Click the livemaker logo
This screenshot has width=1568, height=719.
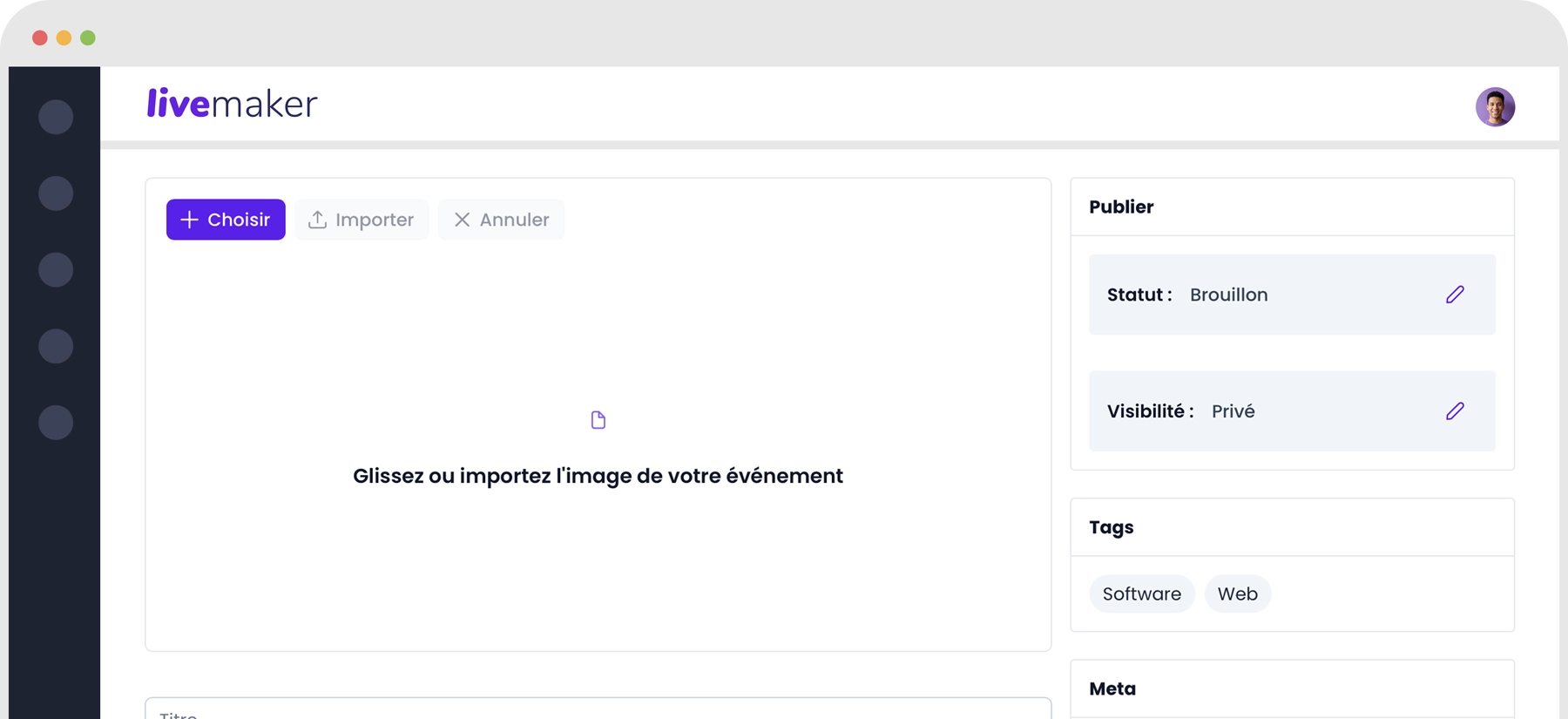coord(232,104)
